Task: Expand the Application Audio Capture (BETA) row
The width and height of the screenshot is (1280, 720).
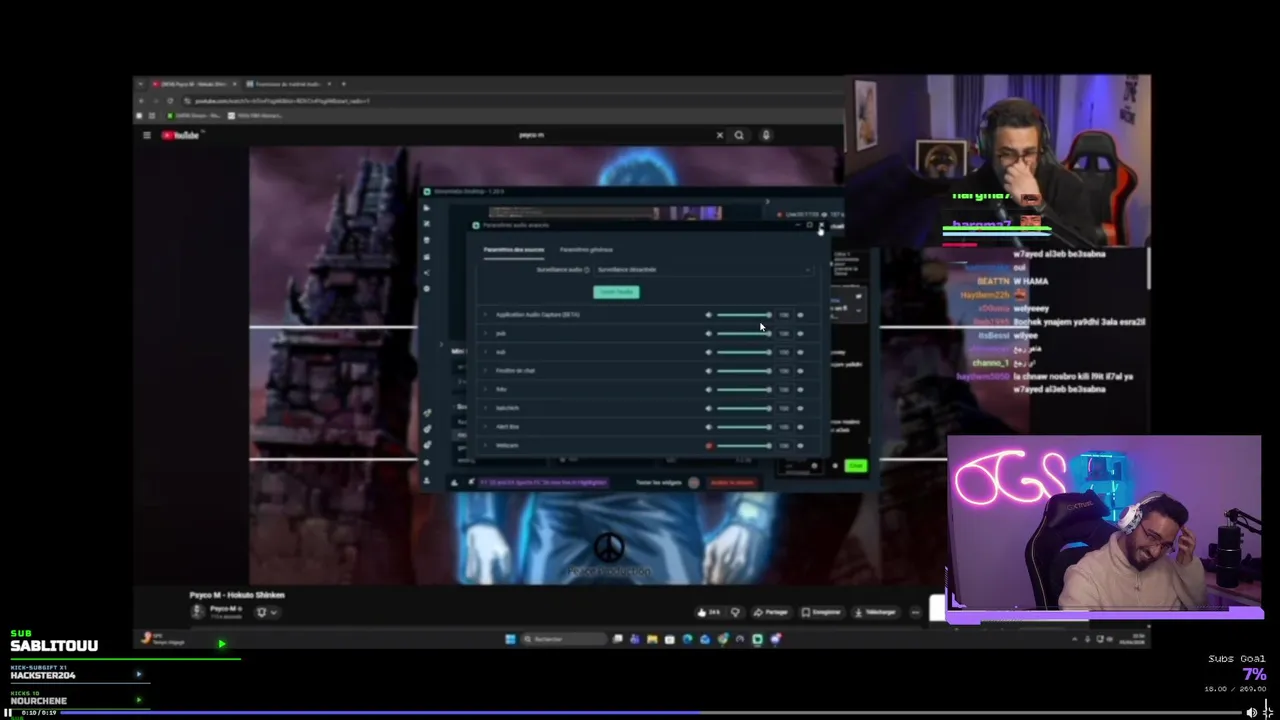Action: pyautogui.click(x=485, y=315)
